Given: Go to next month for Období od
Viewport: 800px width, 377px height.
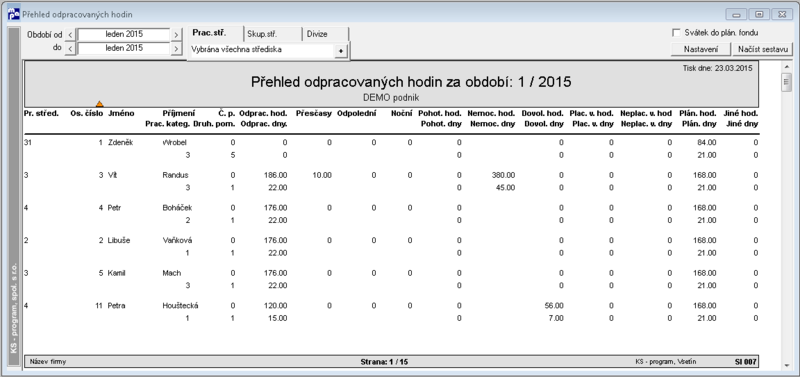Looking at the screenshot, I should (x=176, y=35).
